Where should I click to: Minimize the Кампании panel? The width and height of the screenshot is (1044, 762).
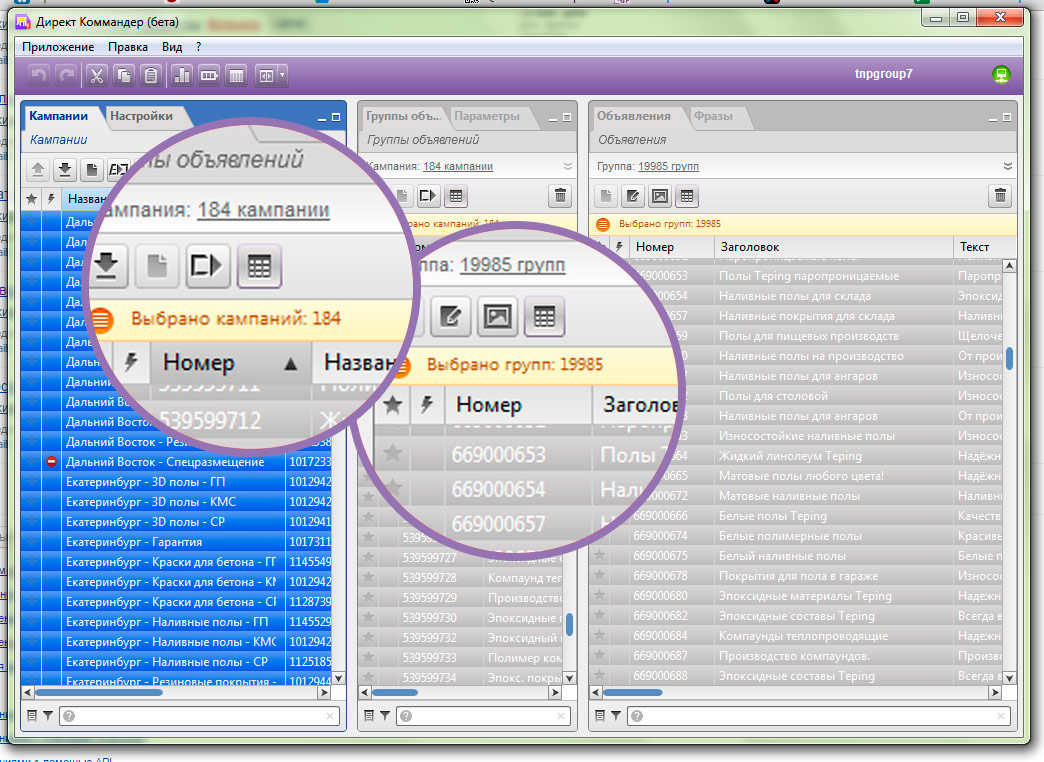[x=322, y=118]
